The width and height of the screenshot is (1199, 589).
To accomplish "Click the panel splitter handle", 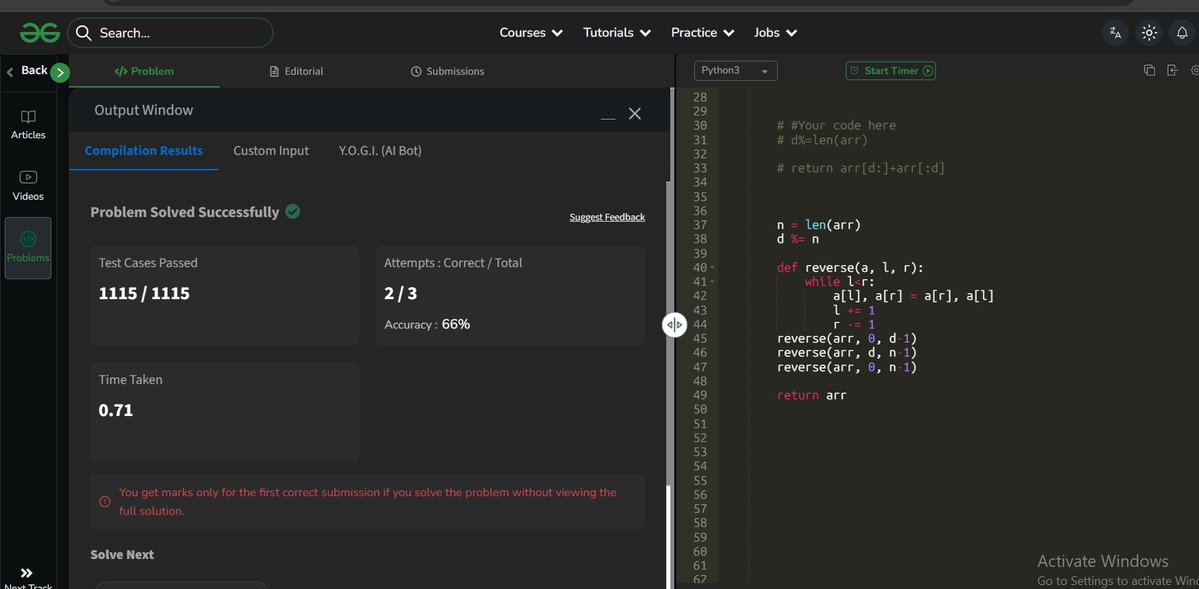I will [674, 325].
